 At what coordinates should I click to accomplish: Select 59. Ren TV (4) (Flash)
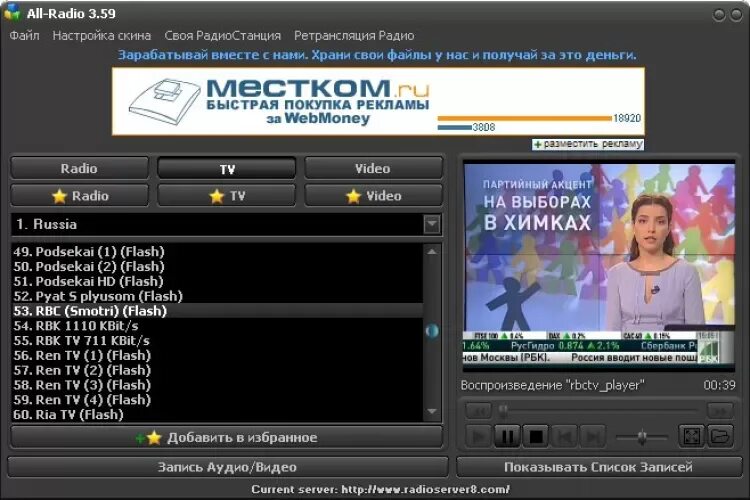click(217, 400)
